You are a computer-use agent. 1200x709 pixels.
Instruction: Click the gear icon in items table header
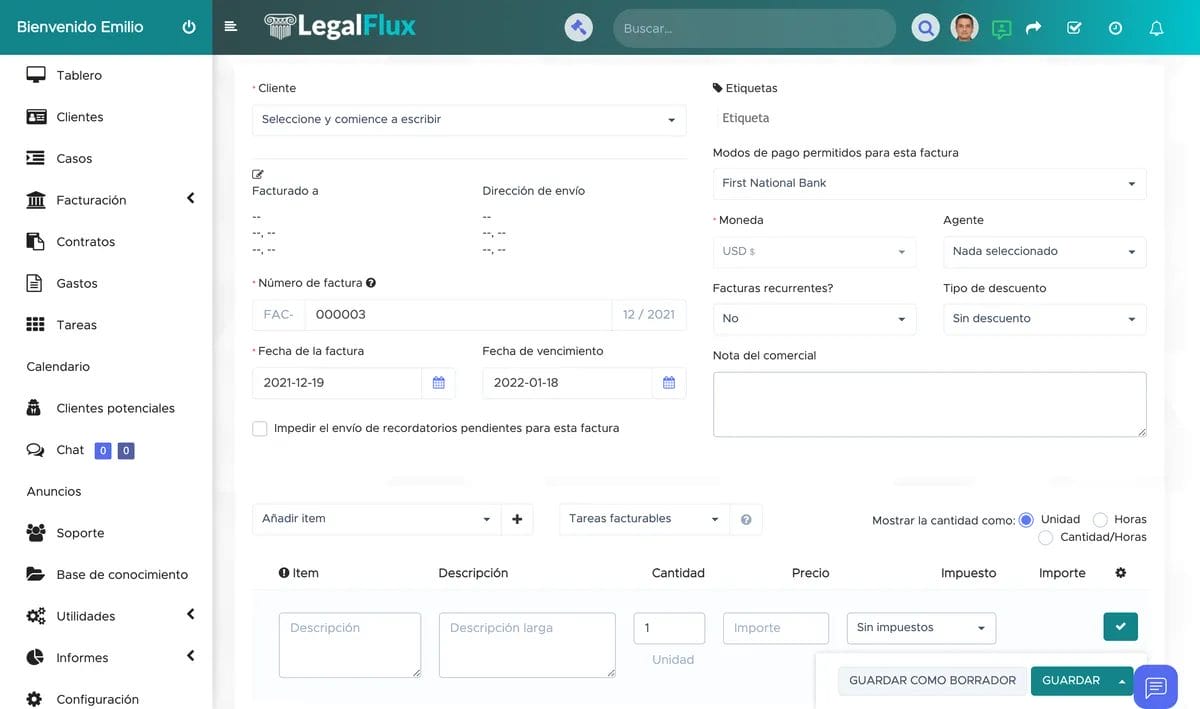point(1120,573)
